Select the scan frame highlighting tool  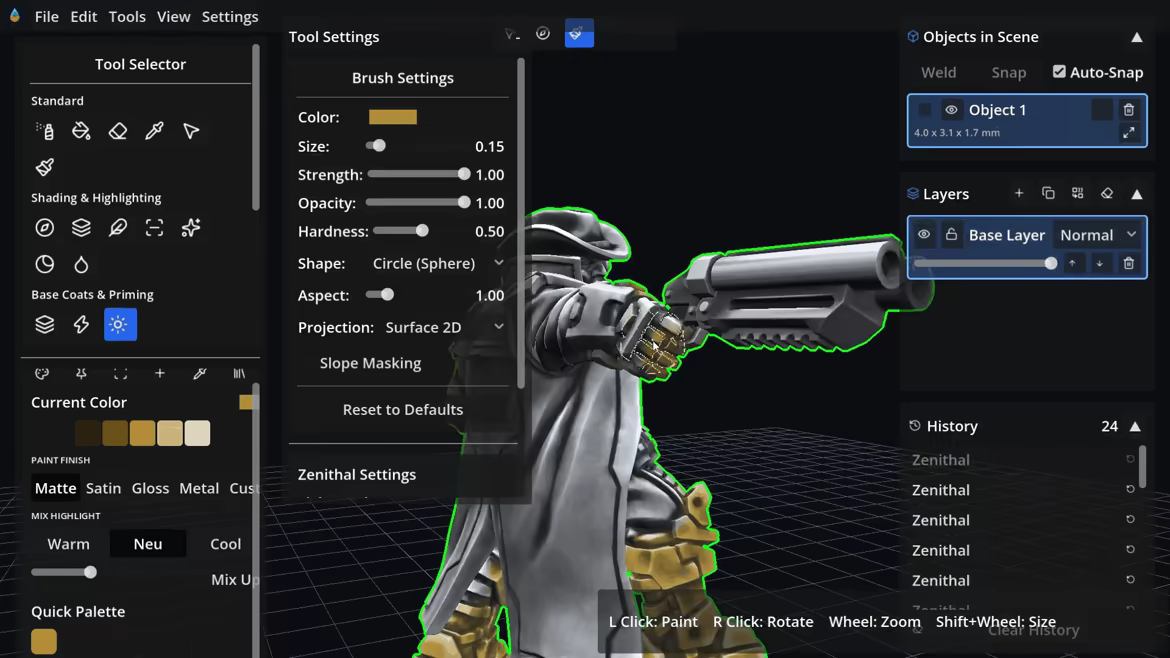tap(154, 228)
